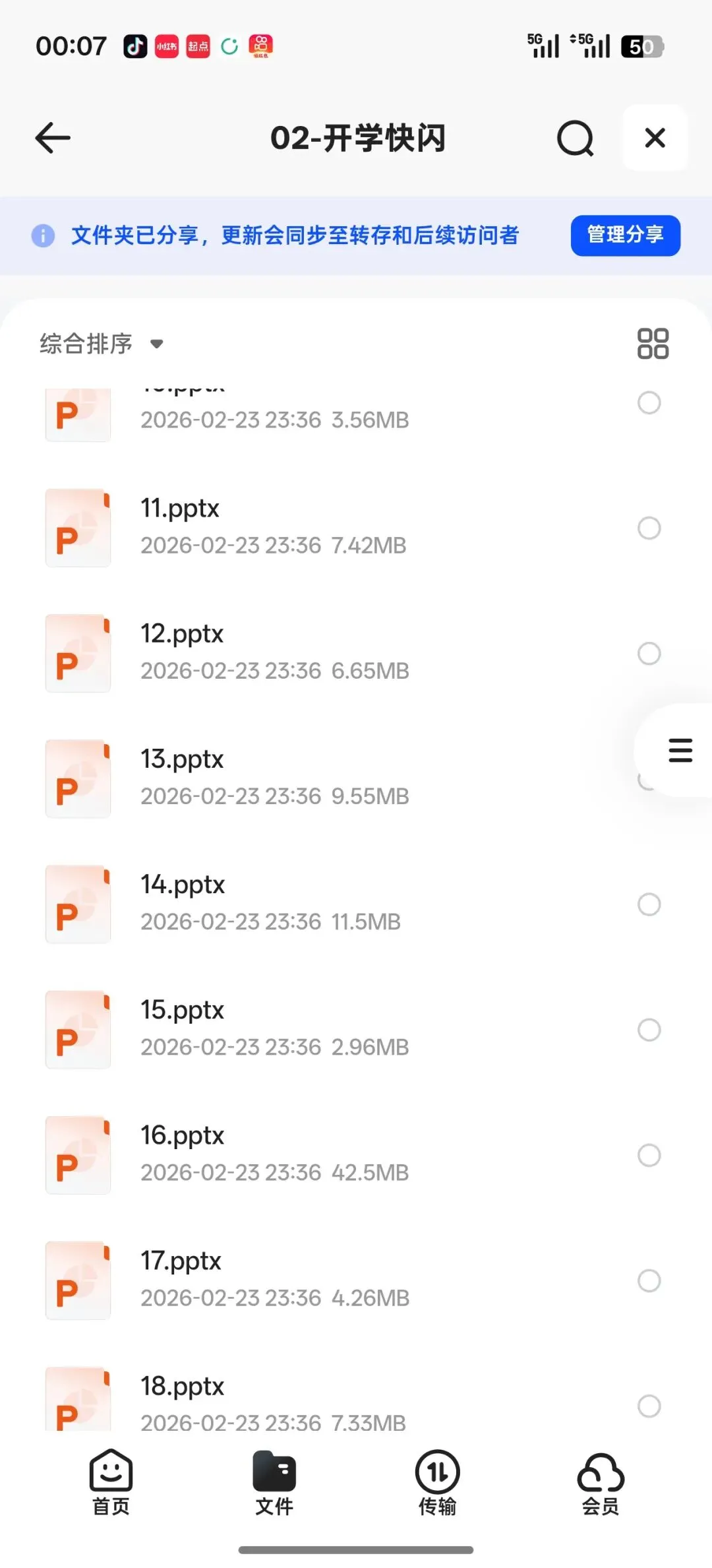
Task: Click the sort dropdown triangle arrow
Action: click(x=156, y=344)
